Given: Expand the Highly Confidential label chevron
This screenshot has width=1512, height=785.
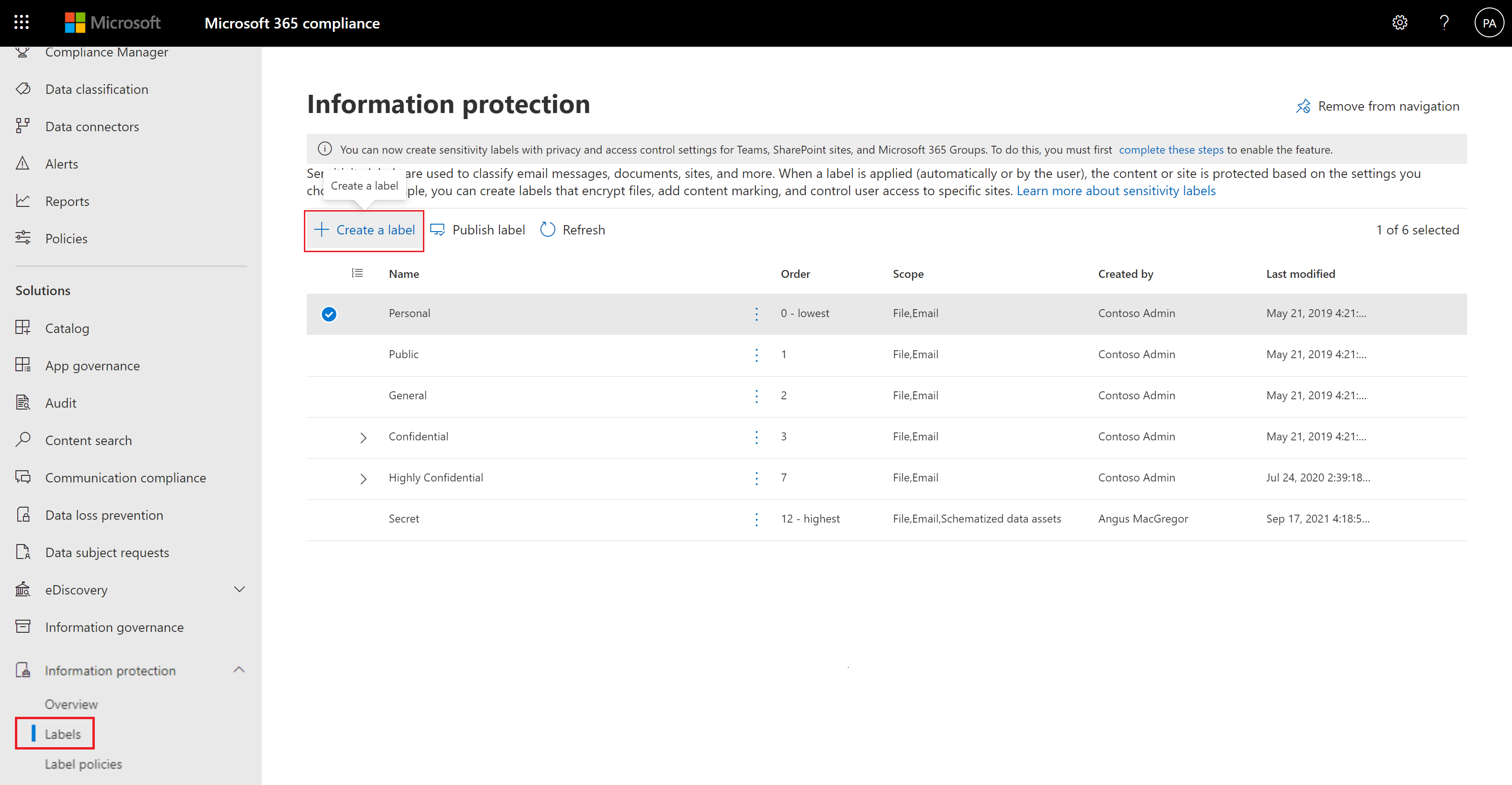Looking at the screenshot, I should coord(363,479).
